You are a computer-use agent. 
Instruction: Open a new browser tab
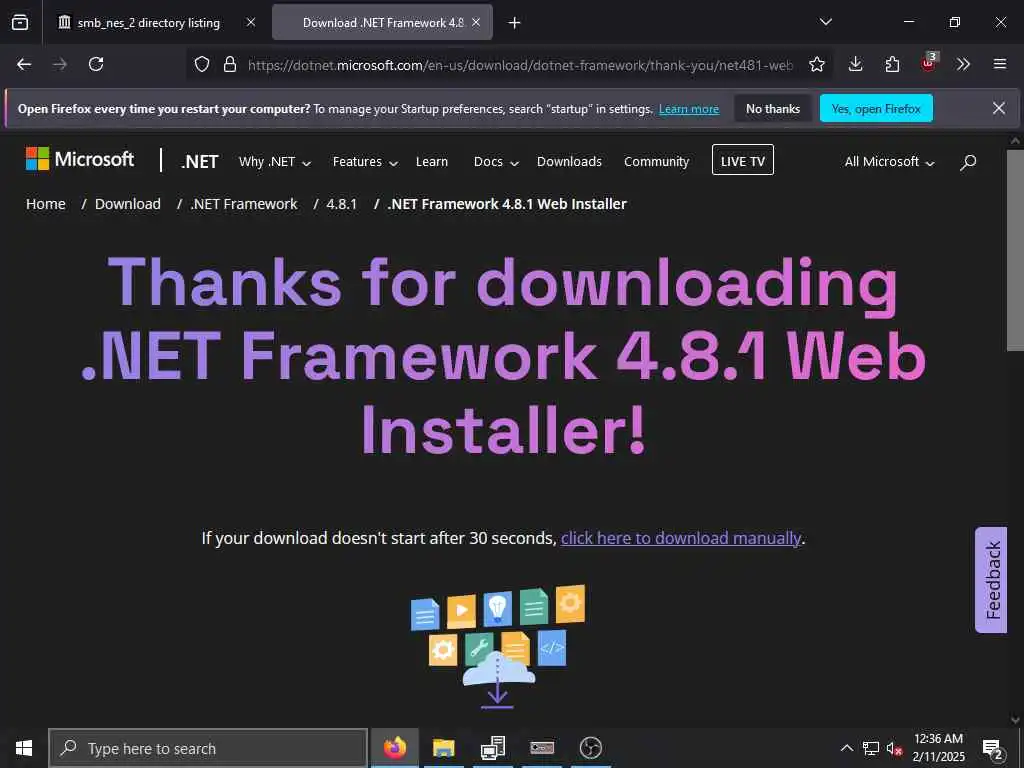[515, 23]
